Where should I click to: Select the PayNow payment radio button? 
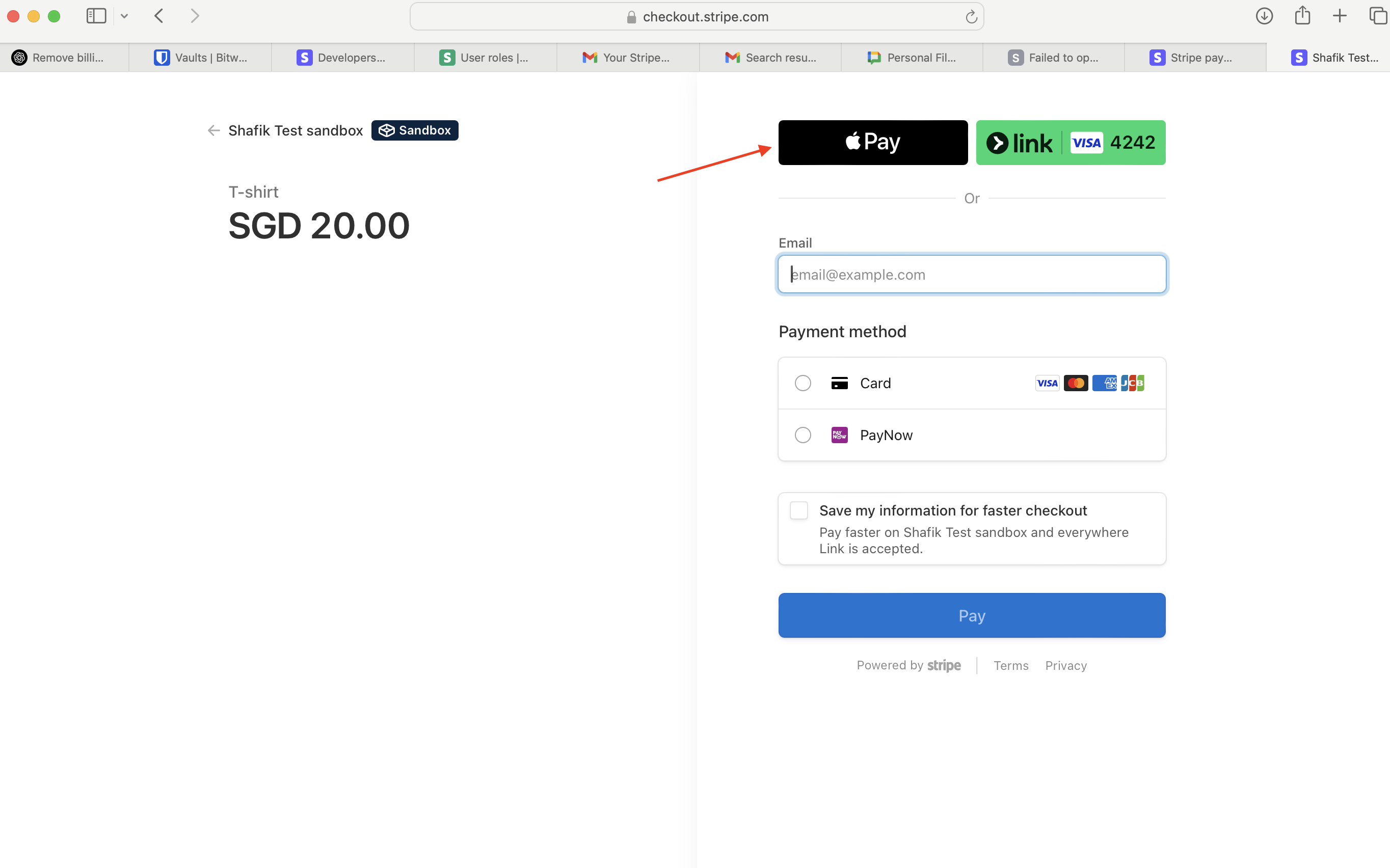[x=803, y=435]
